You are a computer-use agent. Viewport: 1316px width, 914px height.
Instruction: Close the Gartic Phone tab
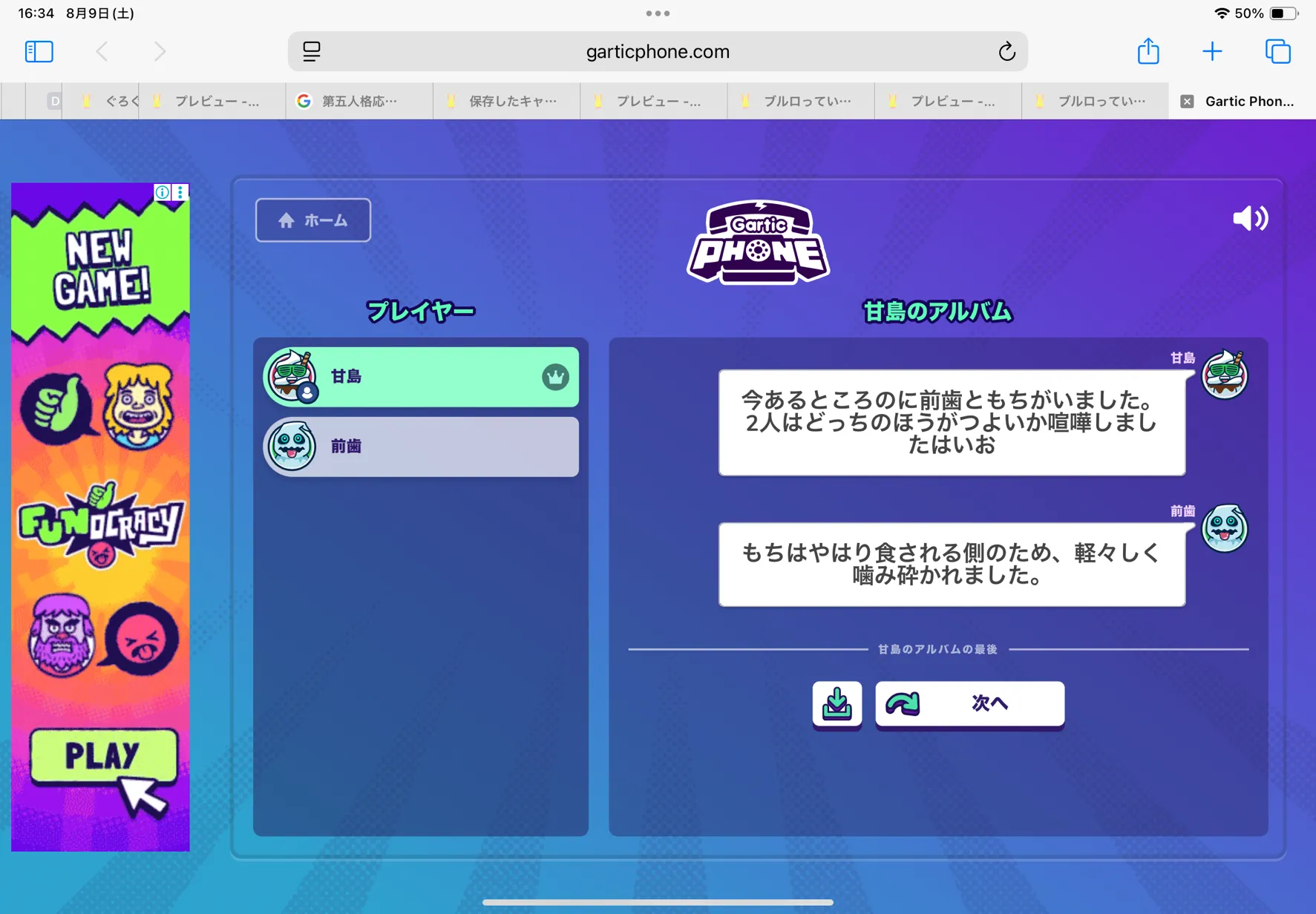click(1187, 102)
